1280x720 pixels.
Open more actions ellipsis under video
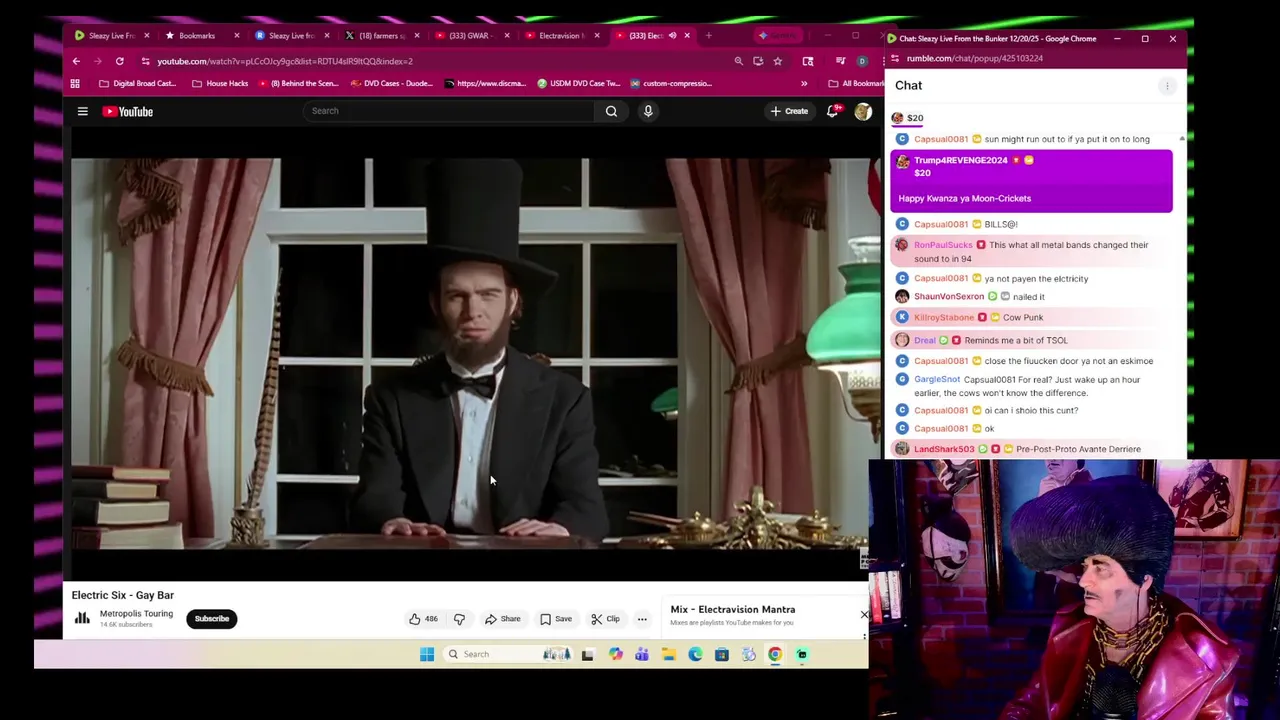[x=642, y=619]
